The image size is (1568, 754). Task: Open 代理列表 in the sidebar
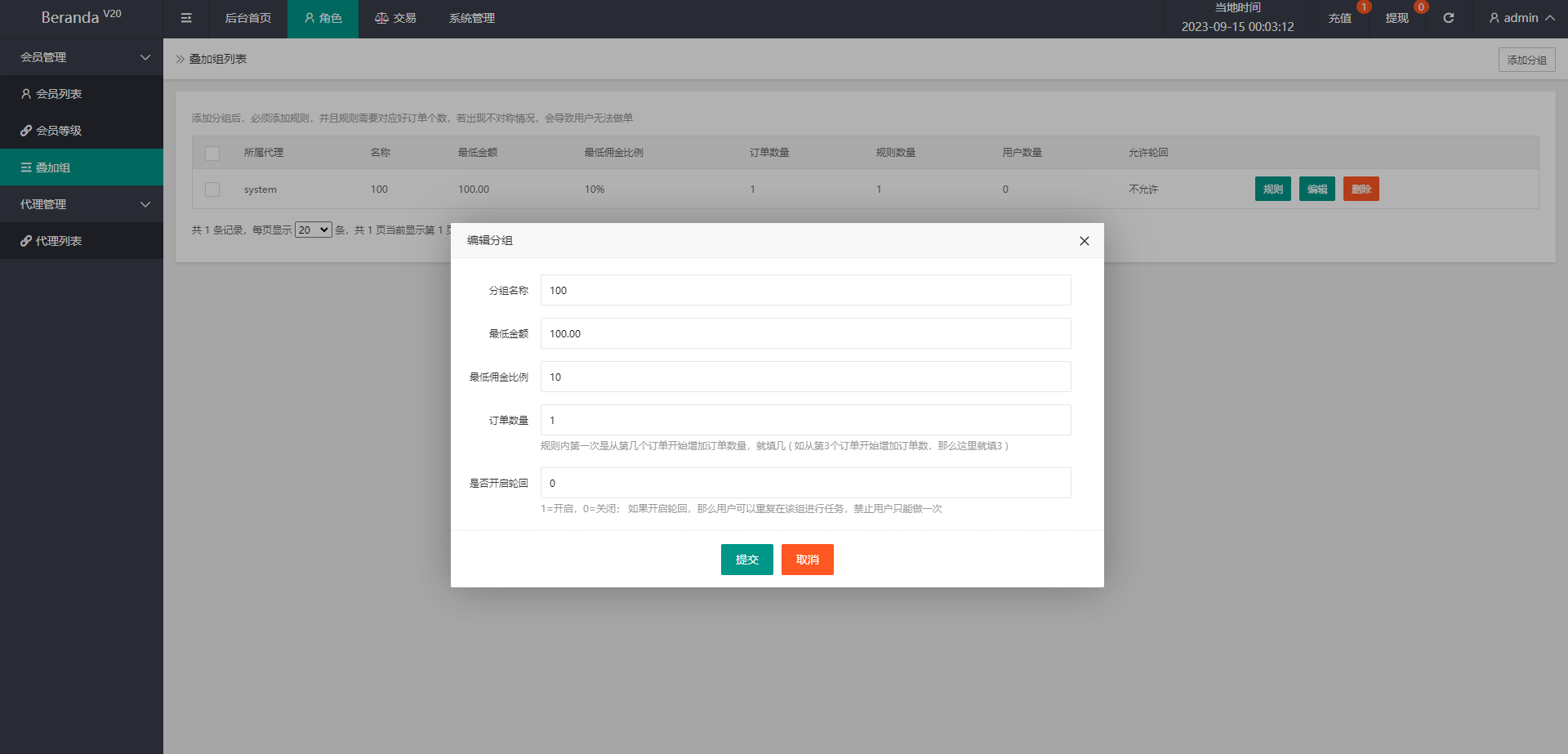59,241
